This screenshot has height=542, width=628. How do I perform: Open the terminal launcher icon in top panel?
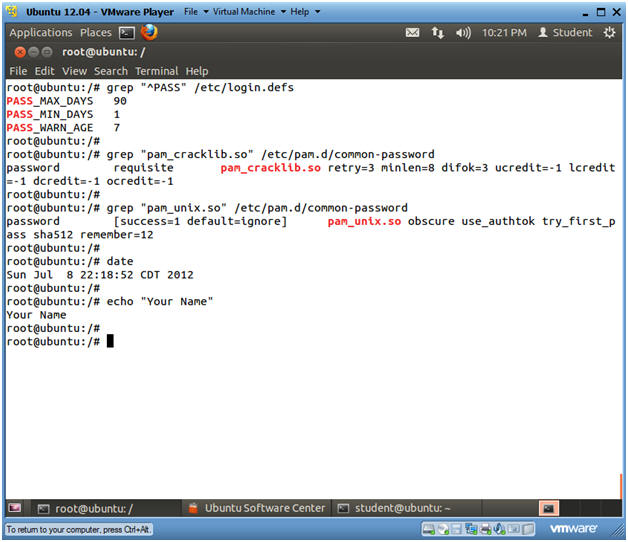[127, 33]
